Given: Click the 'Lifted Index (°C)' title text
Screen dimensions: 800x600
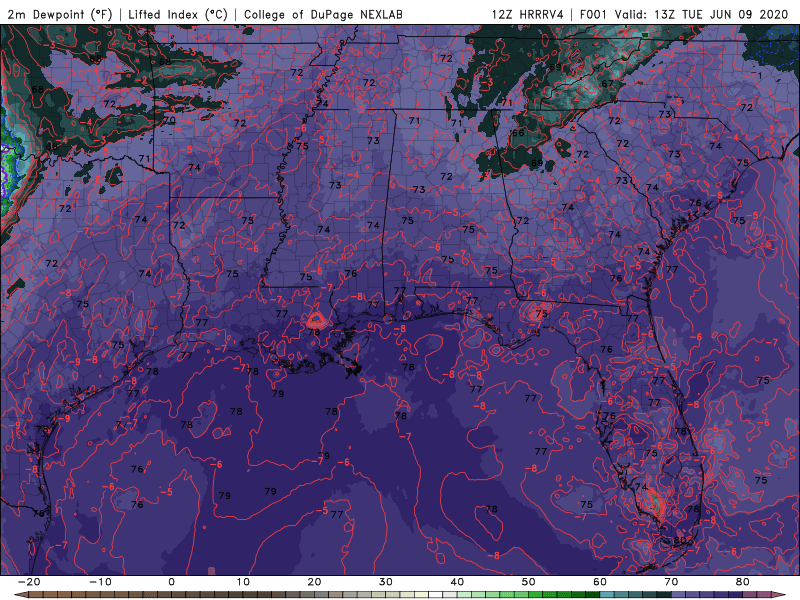Looking at the screenshot, I should (178, 14).
